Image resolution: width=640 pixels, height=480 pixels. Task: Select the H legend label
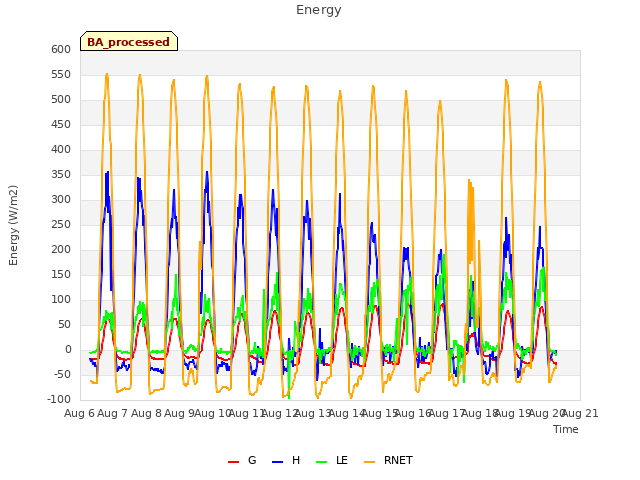pos(296,460)
